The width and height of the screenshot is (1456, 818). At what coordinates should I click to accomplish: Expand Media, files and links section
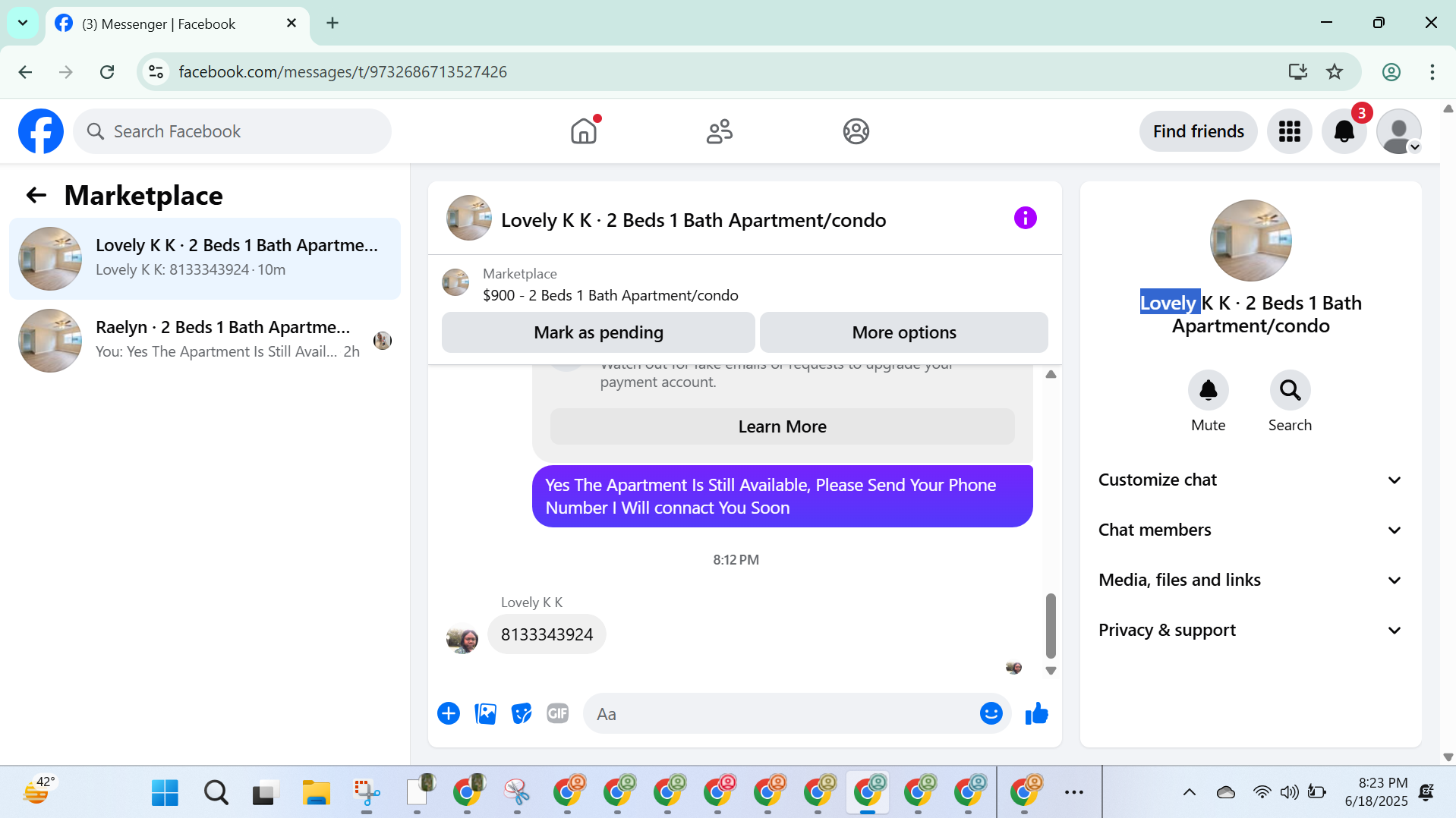pyautogui.click(x=1250, y=580)
